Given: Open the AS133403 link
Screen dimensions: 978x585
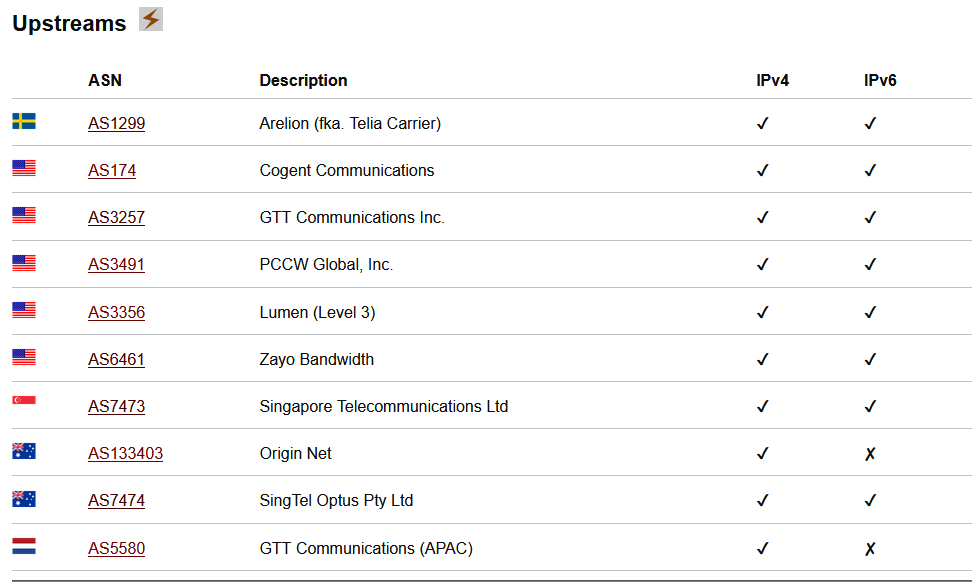Looking at the screenshot, I should click(125, 453).
